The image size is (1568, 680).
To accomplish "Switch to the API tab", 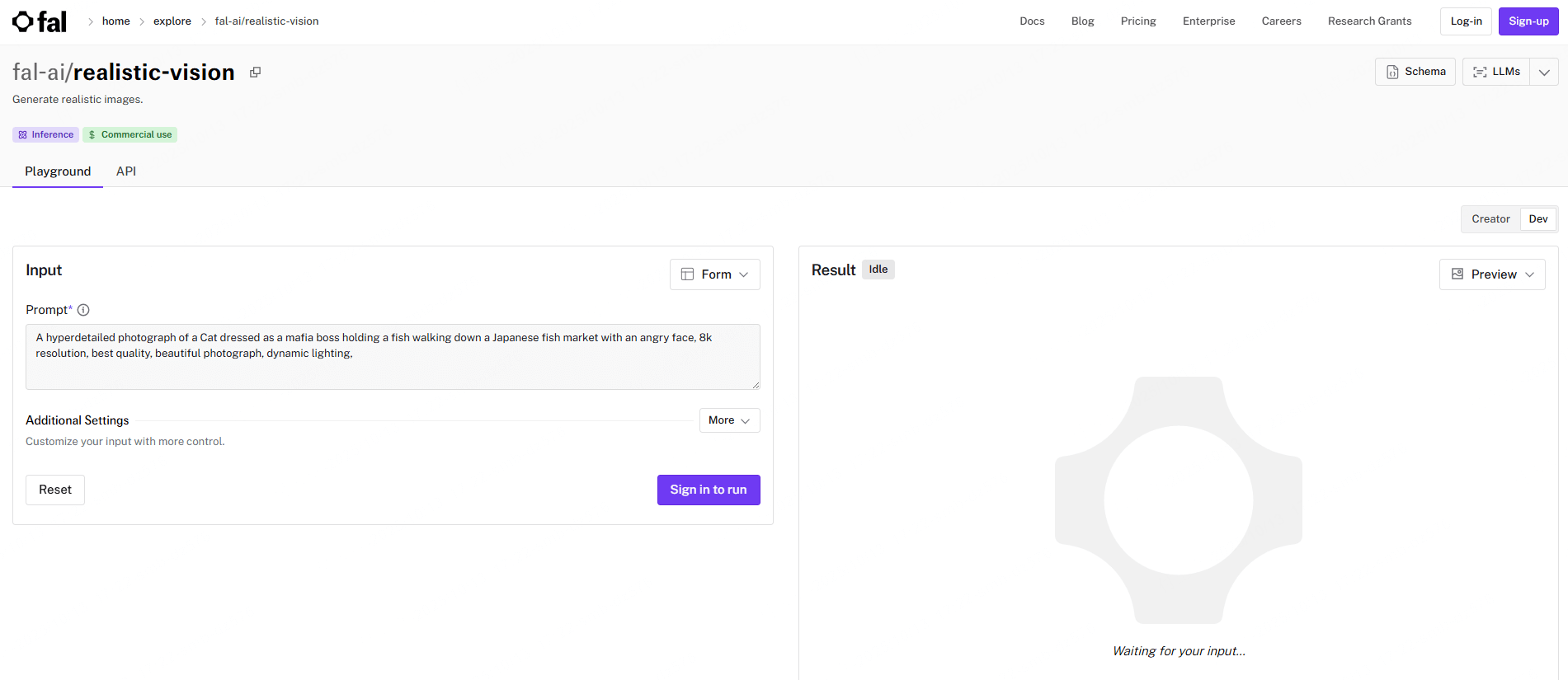I will pyautogui.click(x=126, y=171).
